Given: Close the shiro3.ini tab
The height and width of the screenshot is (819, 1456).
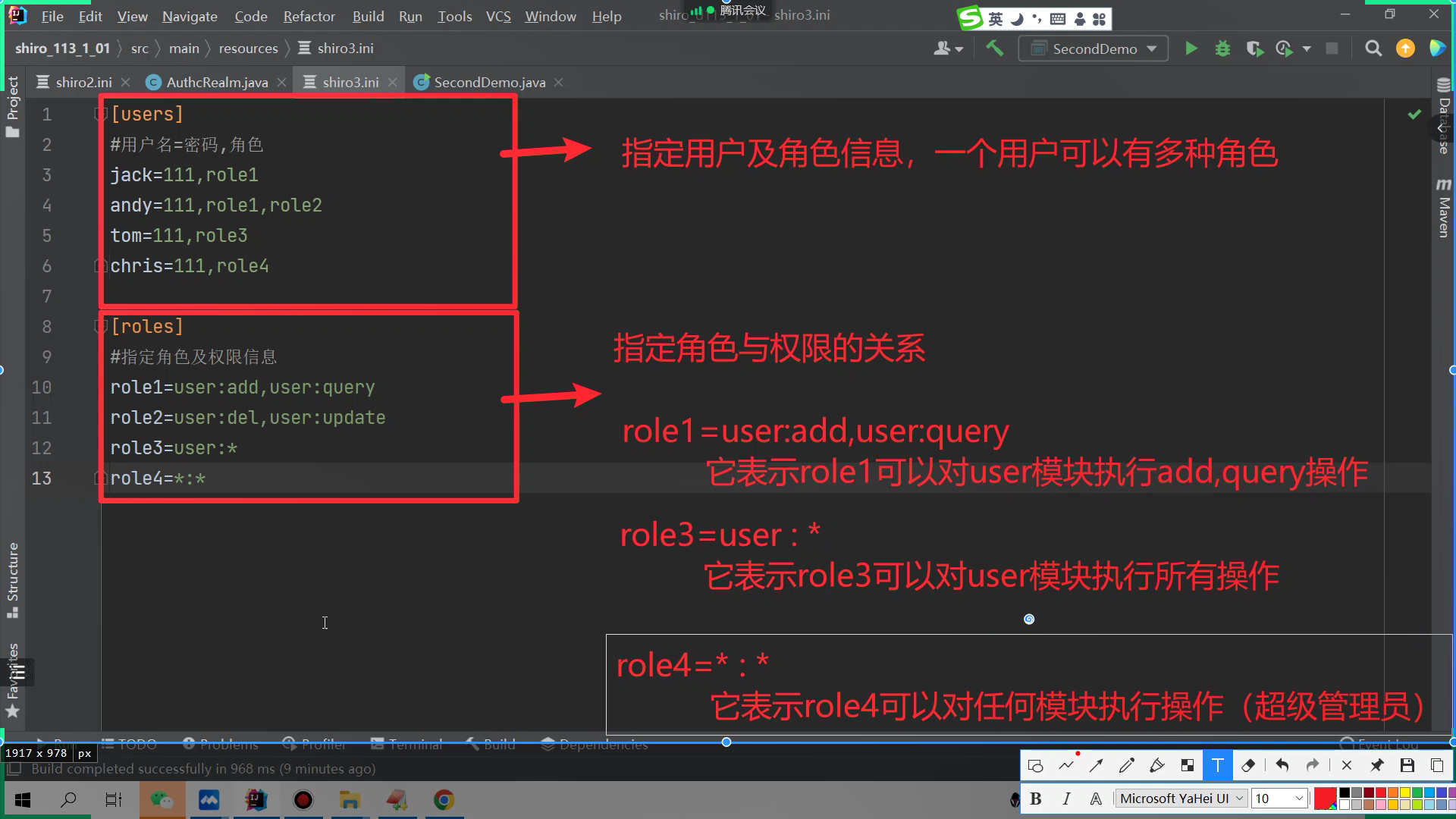Looking at the screenshot, I should (392, 82).
